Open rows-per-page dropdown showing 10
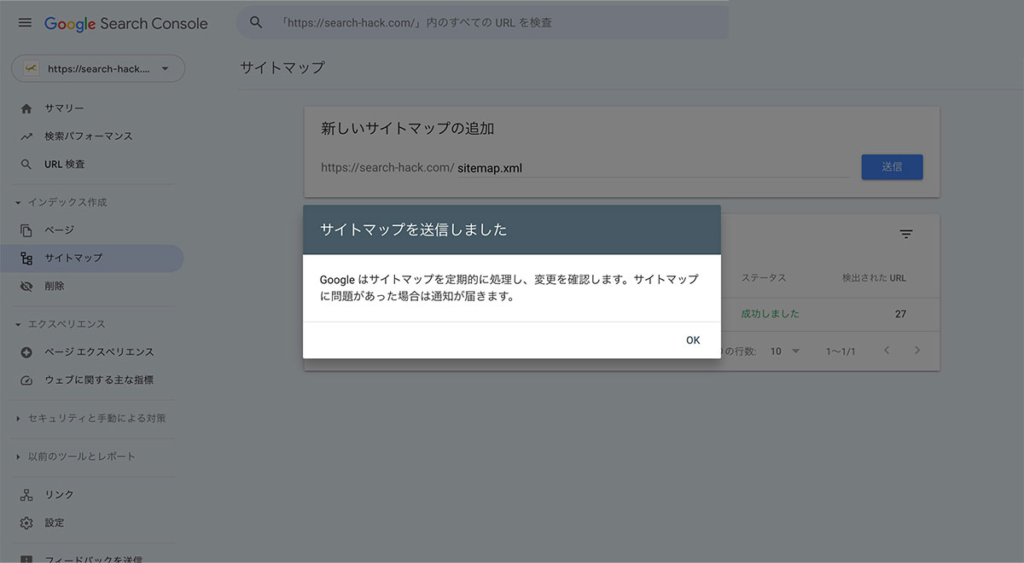The image size is (1024, 563). pyautogui.click(x=784, y=351)
